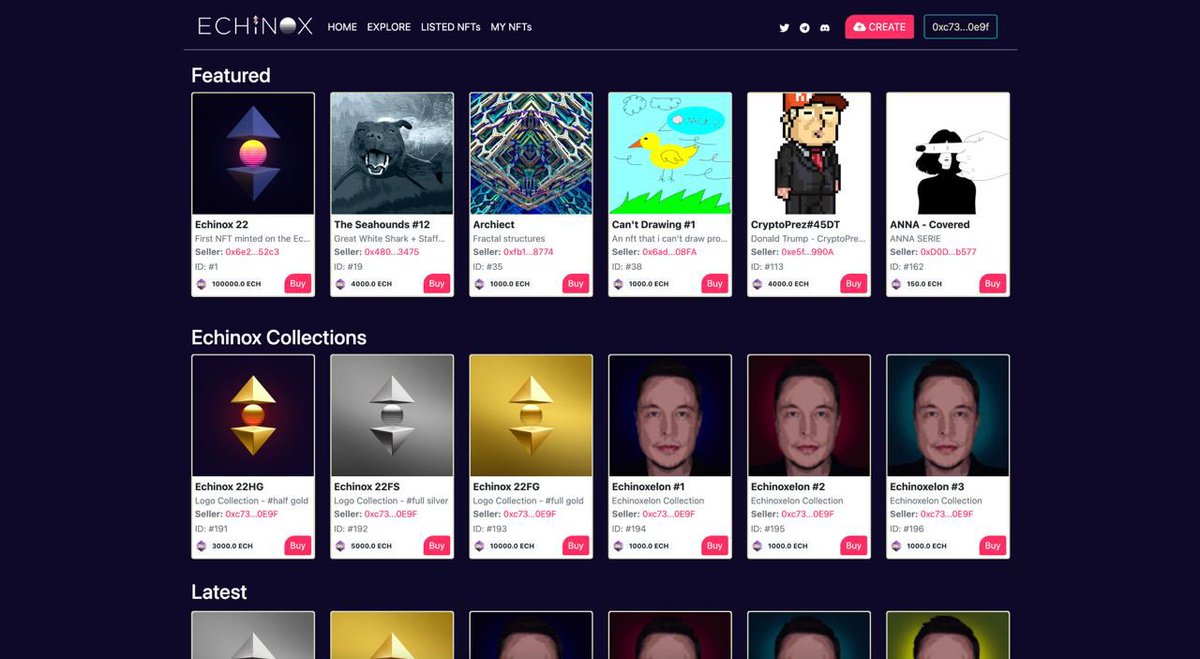Buy the Echinoxelon #1 NFT
Screen dimensions: 1200x659
[x=715, y=546]
